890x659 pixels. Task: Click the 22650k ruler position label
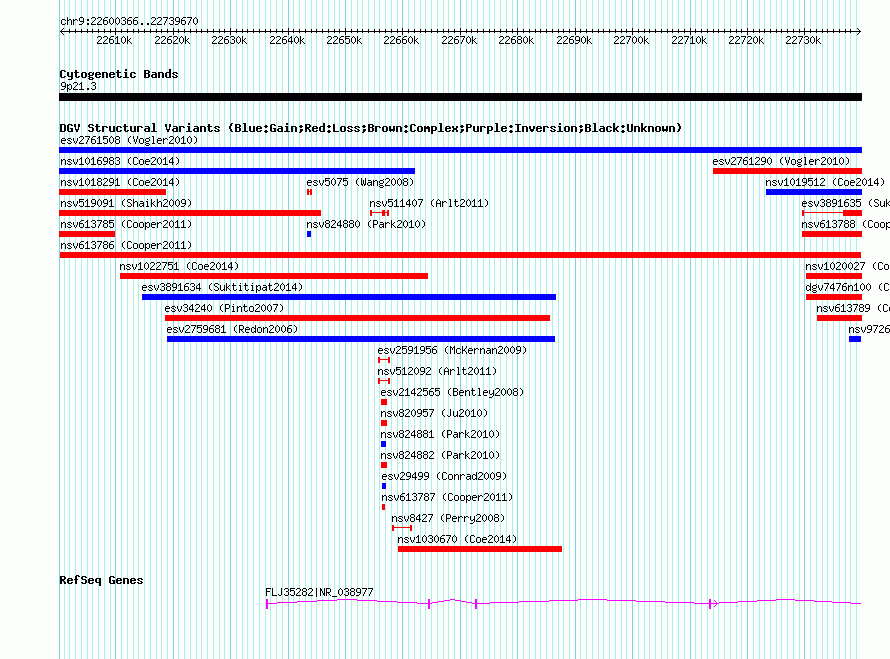point(344,40)
